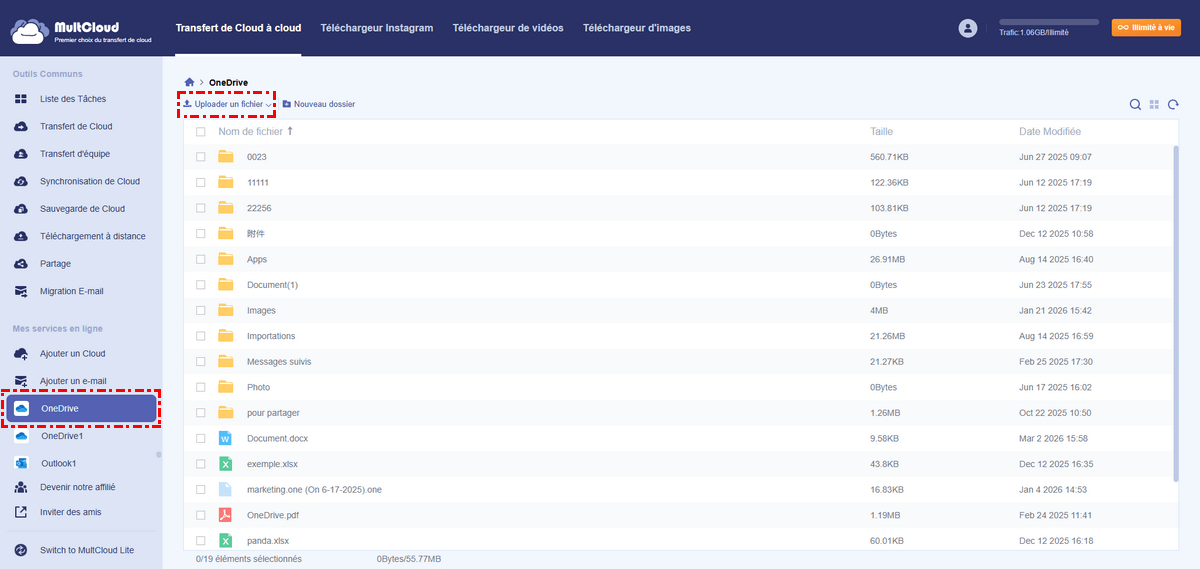Check the box for Photo folder
Screen dimensions: 1200x569
201,387
